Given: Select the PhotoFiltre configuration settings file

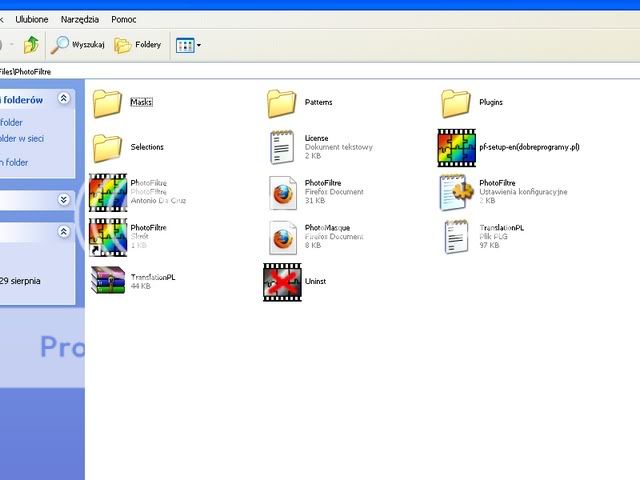Looking at the screenshot, I should (x=456, y=192).
